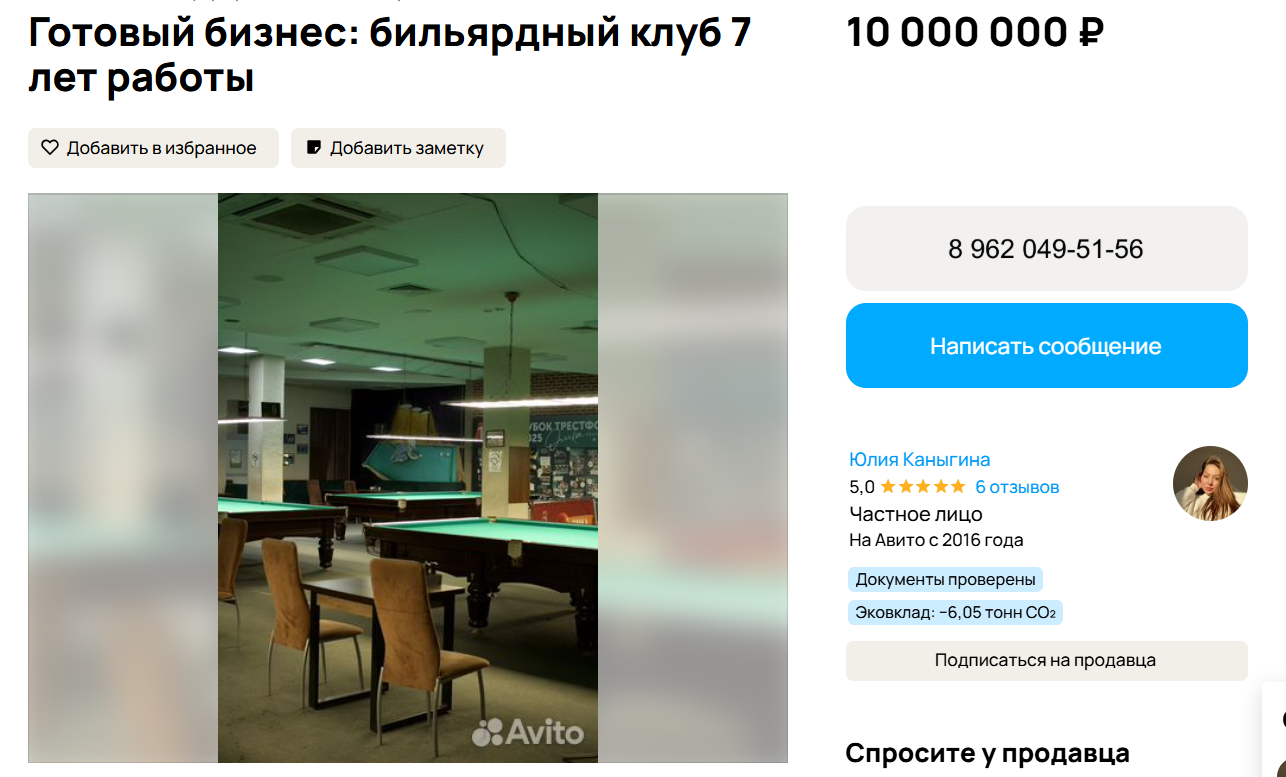Open the seller's avatar photo
This screenshot has width=1286, height=777.
coord(1210,483)
